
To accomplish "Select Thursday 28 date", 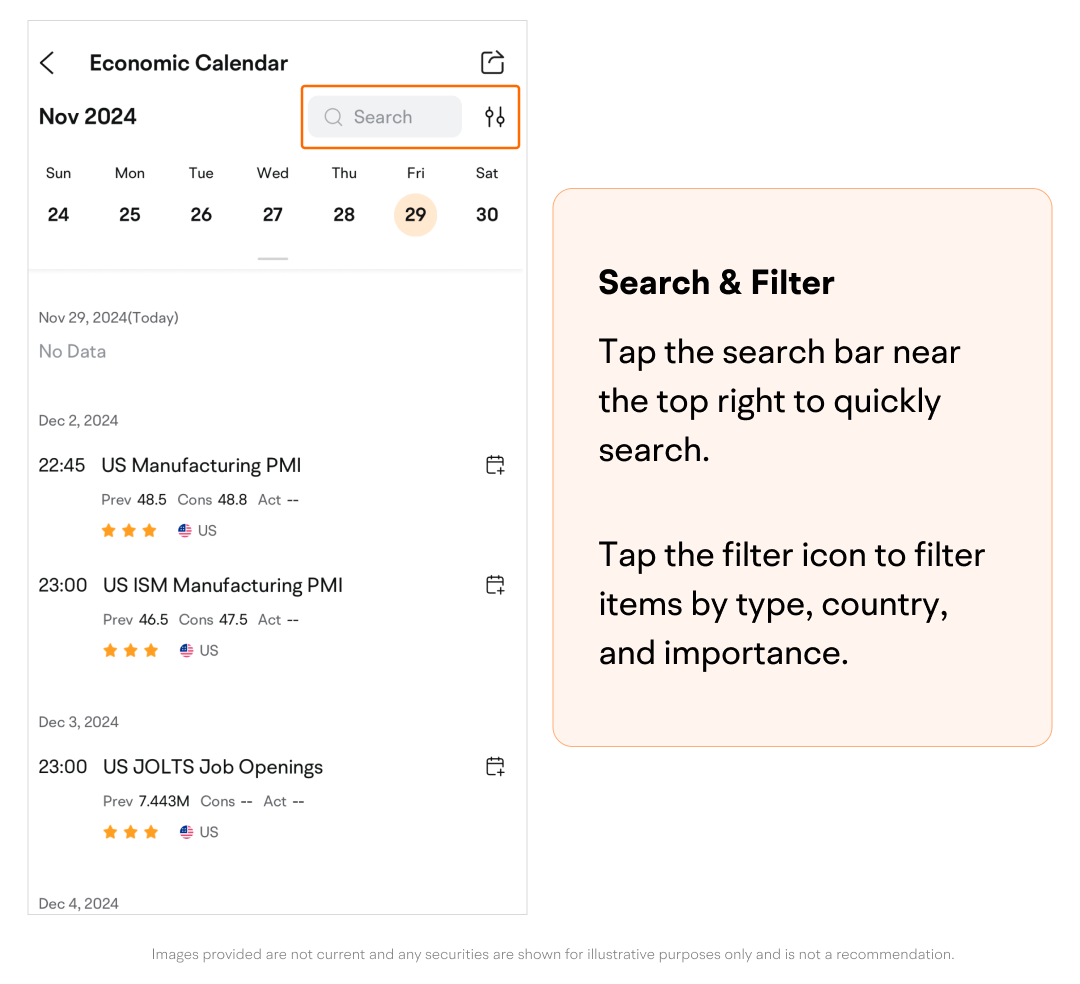I will [344, 214].
